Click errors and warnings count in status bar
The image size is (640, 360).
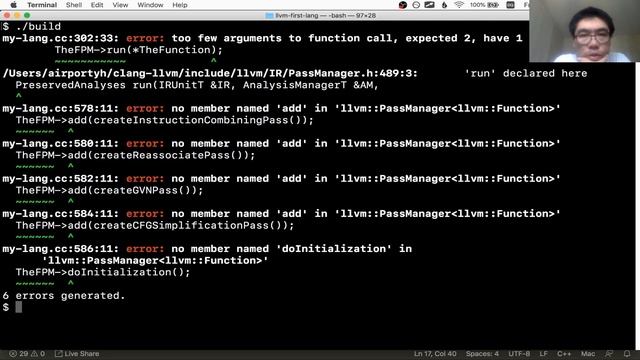pyautogui.click(x=27, y=354)
